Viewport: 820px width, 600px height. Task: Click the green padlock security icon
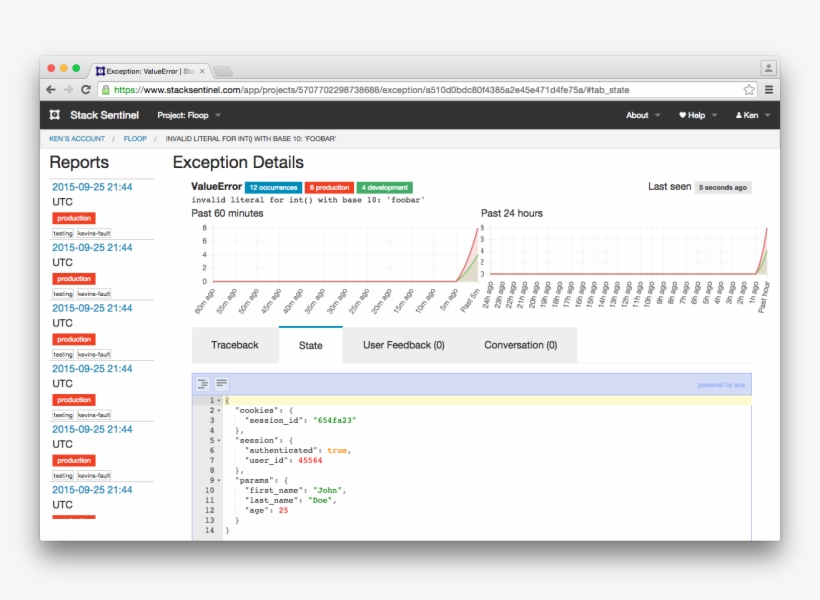(106, 90)
